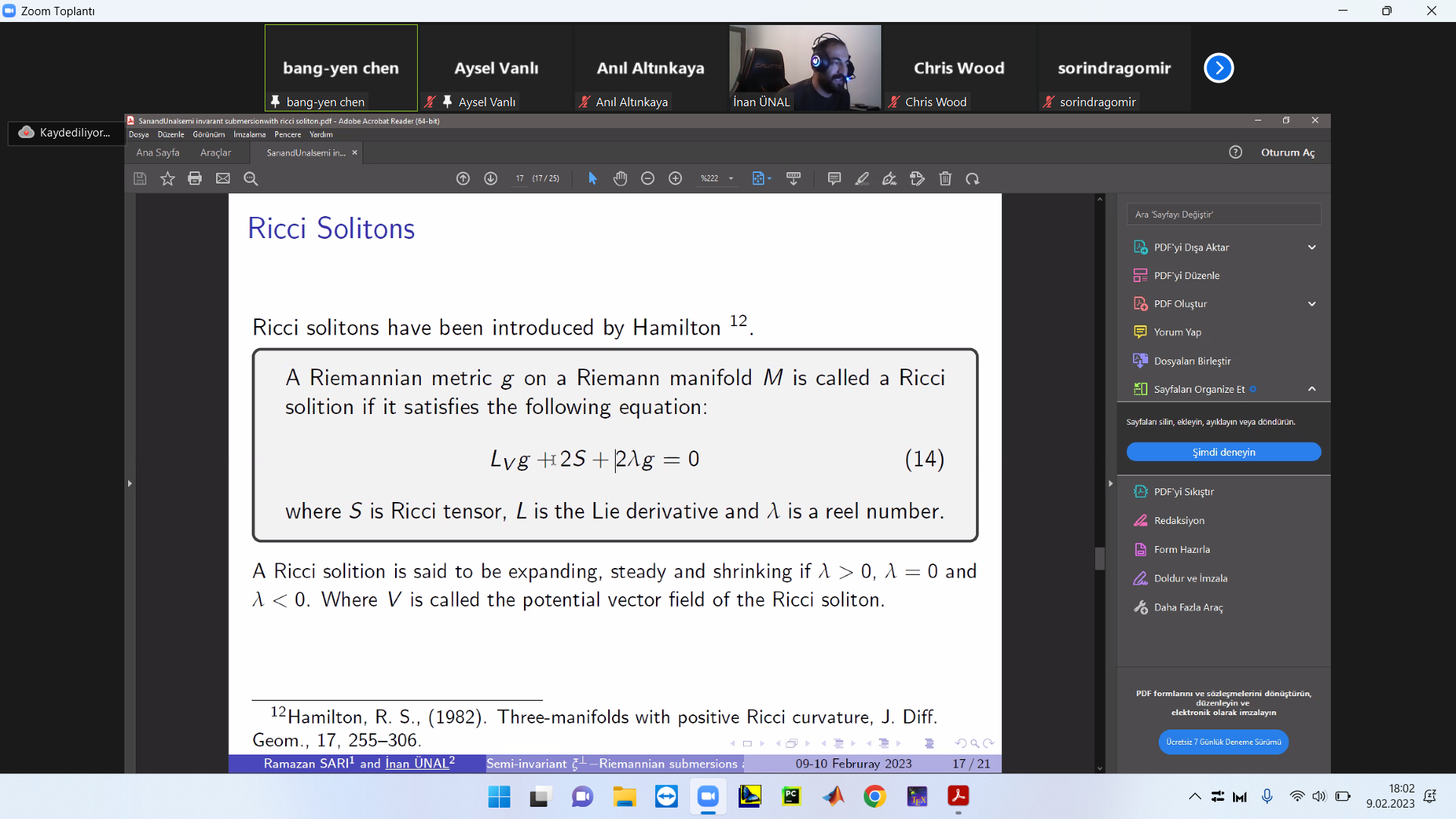Select the bang-yen chen participant tile
The image size is (1456, 819).
341,68
